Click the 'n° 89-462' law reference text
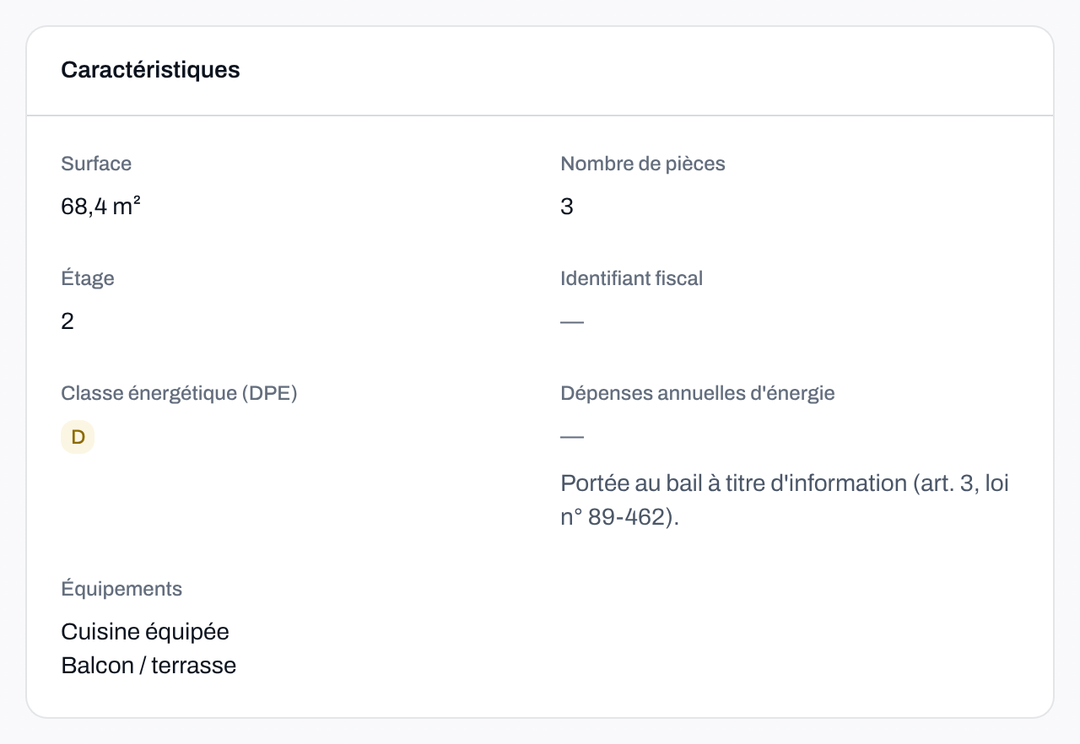Viewport: 1080px width, 744px height. [x=612, y=517]
